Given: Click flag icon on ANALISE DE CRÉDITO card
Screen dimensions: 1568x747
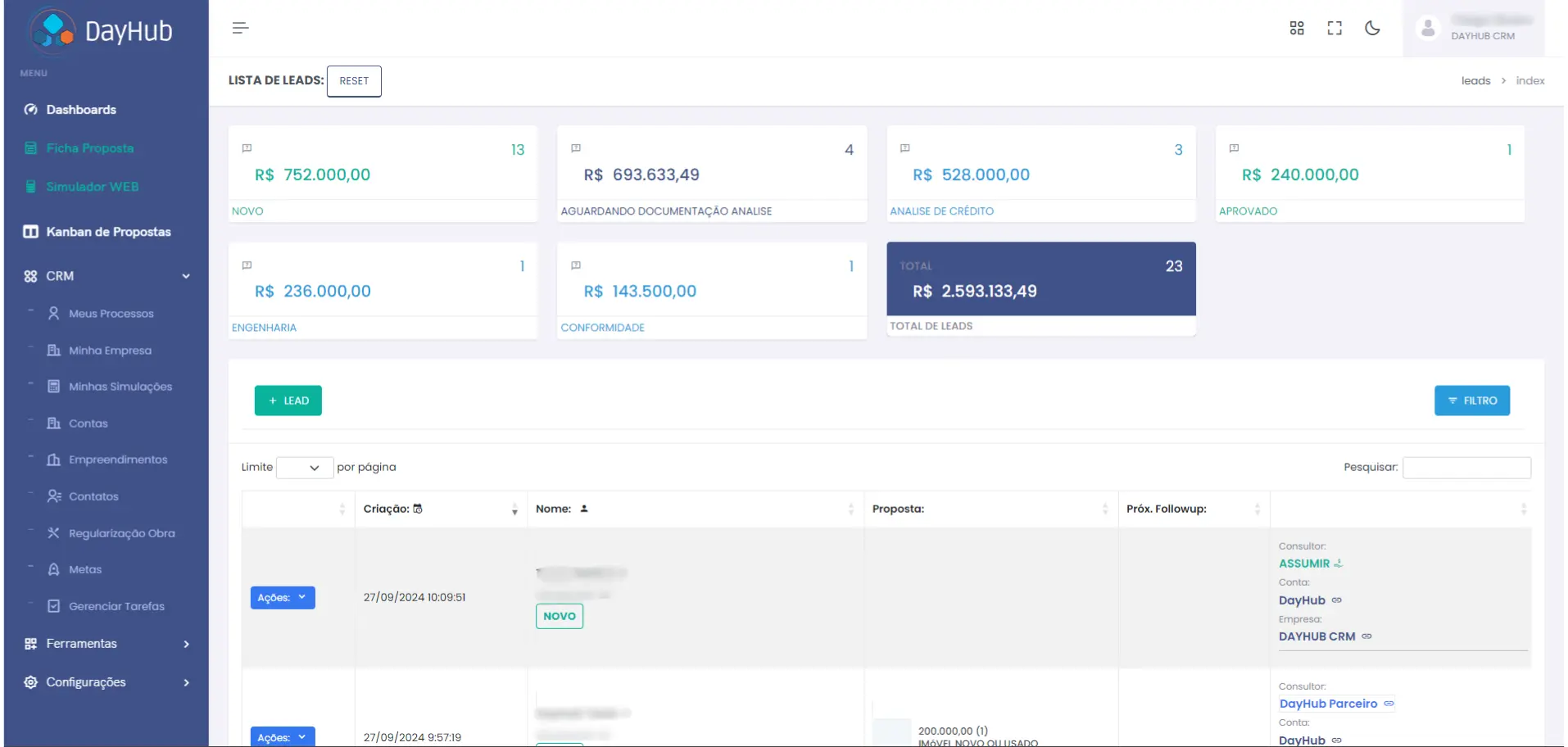Looking at the screenshot, I should [904, 148].
